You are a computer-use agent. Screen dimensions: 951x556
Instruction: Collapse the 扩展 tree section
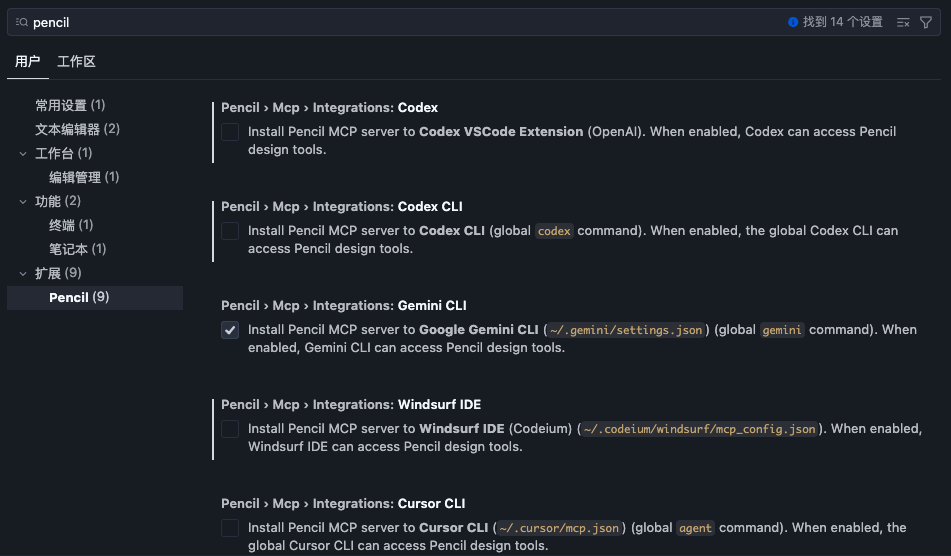tap(23, 273)
